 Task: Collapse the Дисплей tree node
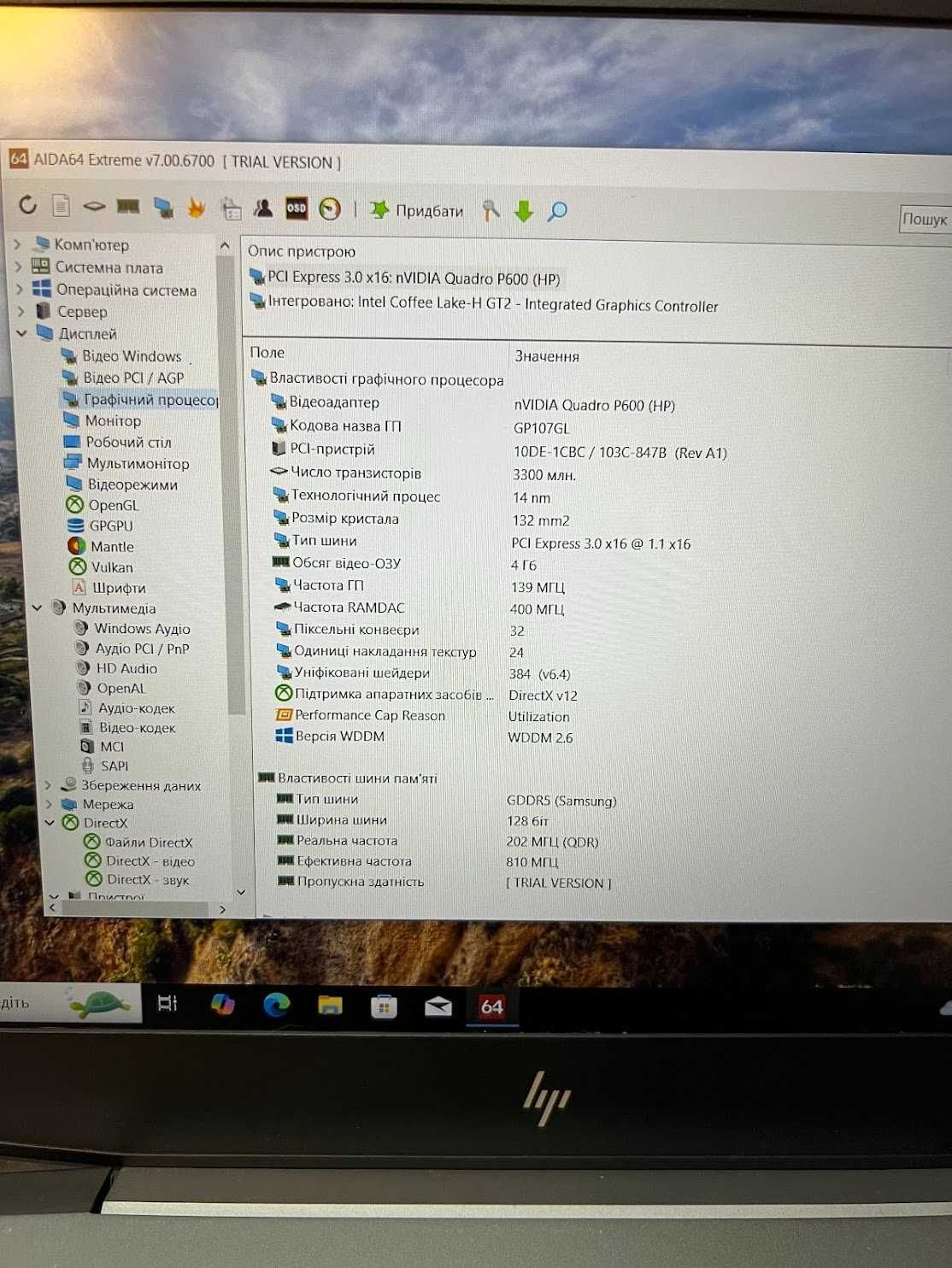(x=21, y=333)
